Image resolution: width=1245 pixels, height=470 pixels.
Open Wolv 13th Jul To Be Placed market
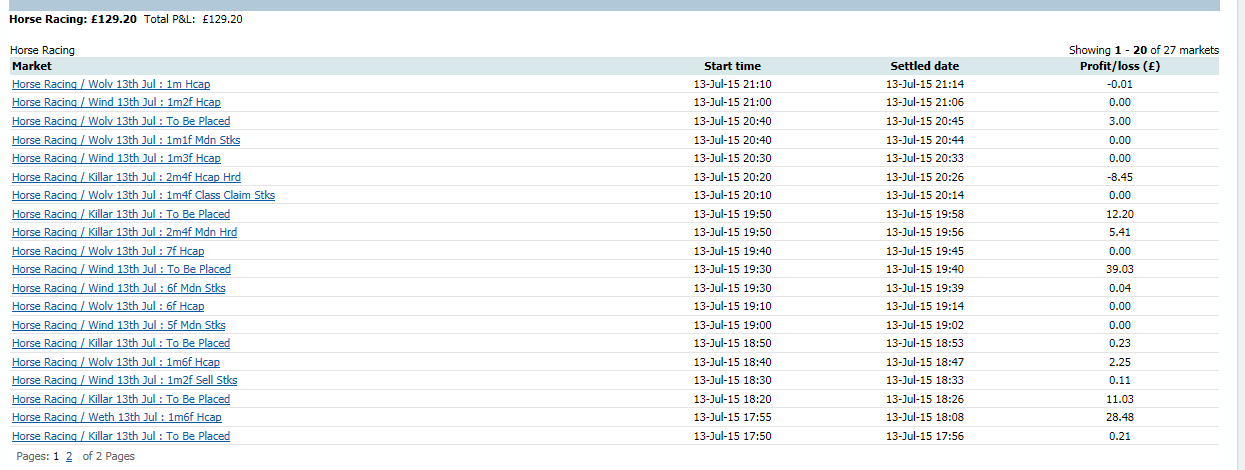[121, 121]
